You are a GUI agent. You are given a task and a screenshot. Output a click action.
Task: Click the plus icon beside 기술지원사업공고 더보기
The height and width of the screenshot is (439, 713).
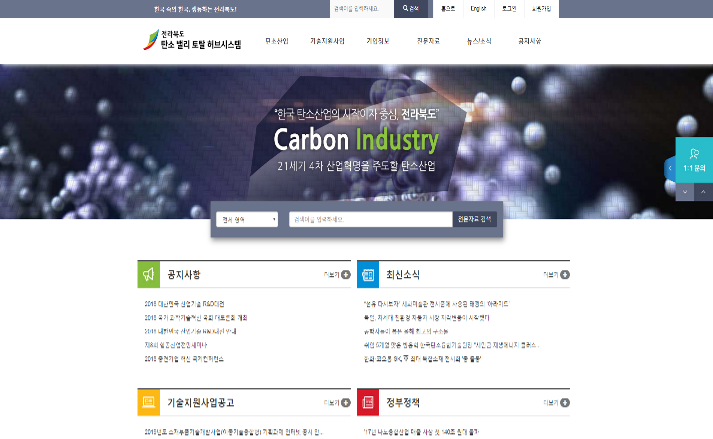point(346,403)
